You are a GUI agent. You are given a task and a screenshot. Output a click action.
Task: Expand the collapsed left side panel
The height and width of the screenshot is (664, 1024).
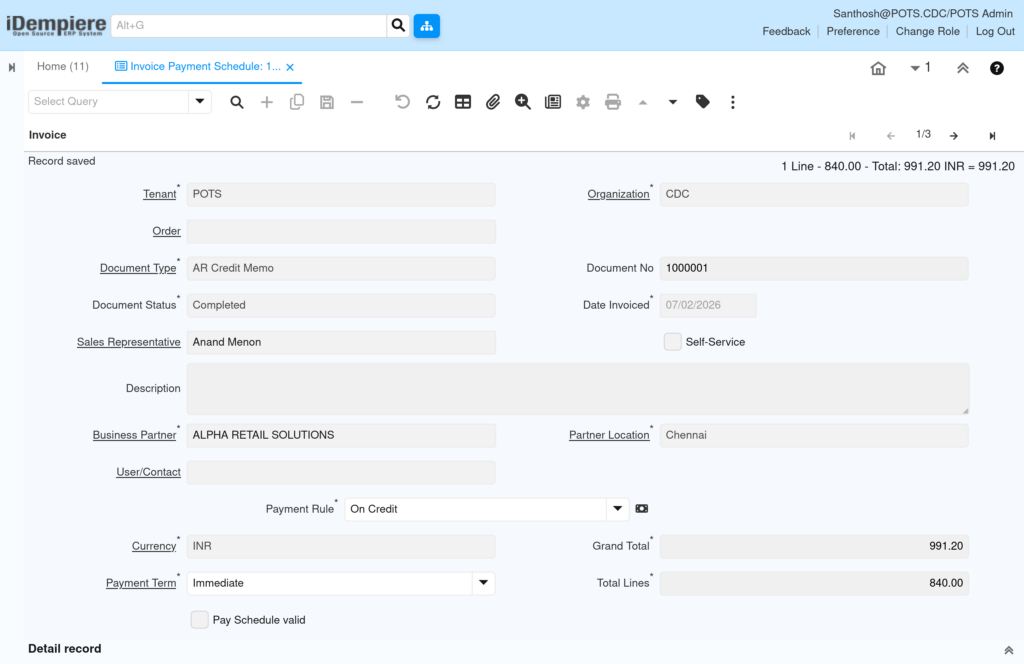click(12, 67)
